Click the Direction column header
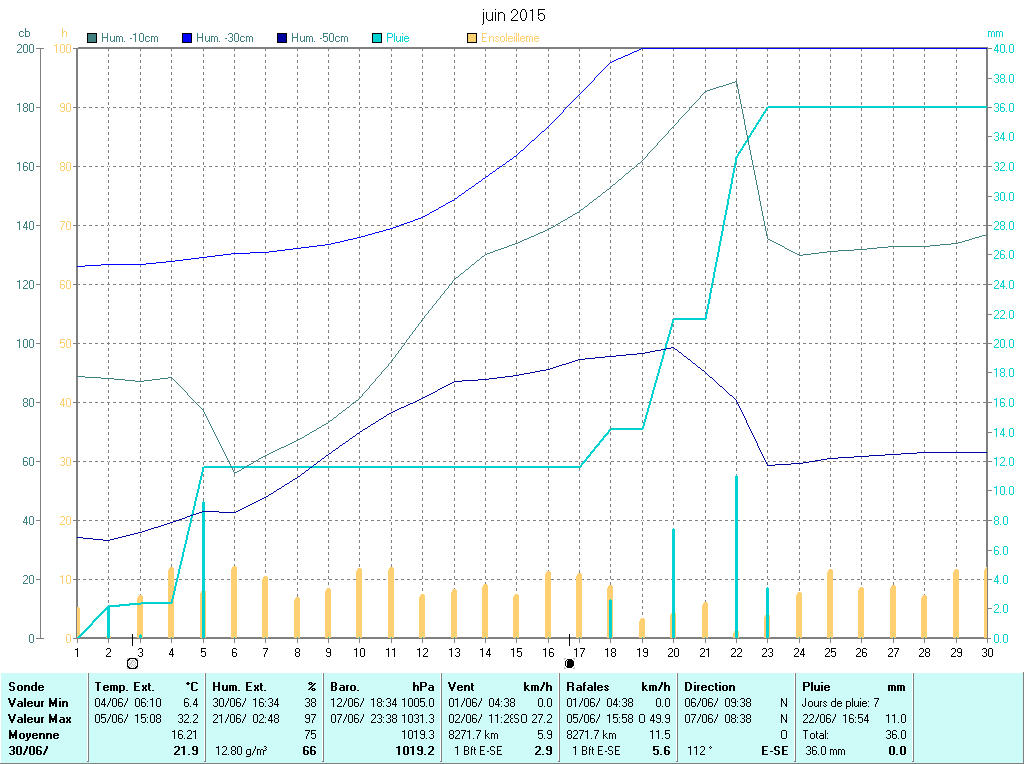This screenshot has height=764, width=1024. [710, 687]
